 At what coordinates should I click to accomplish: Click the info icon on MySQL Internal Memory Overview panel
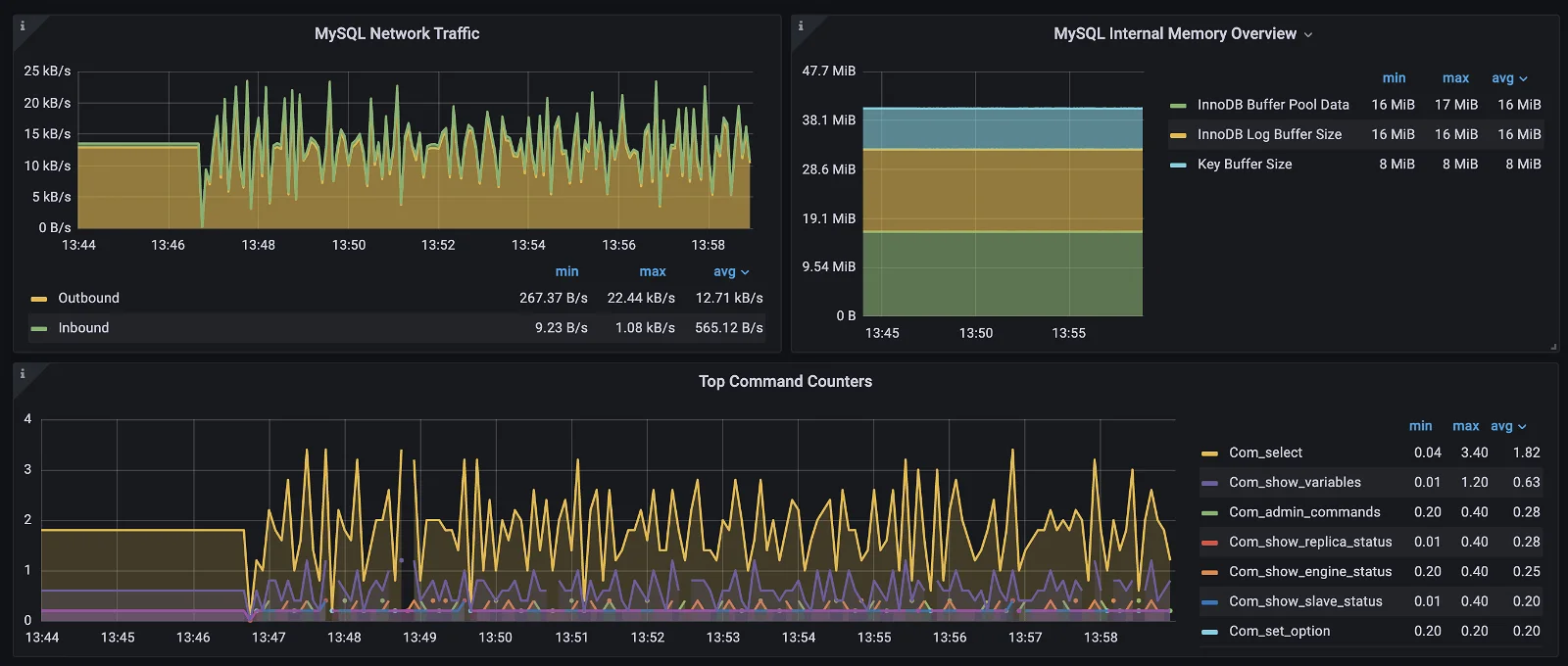pyautogui.click(x=801, y=26)
